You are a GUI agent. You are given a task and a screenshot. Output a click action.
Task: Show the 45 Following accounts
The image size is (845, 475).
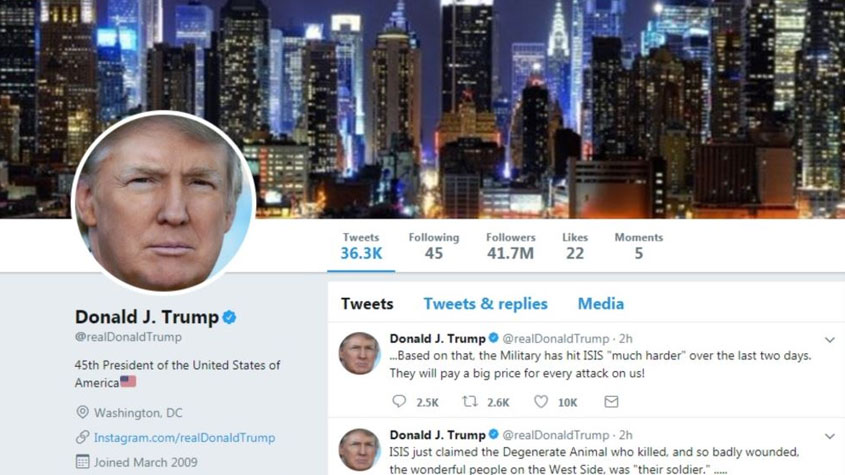pos(434,246)
